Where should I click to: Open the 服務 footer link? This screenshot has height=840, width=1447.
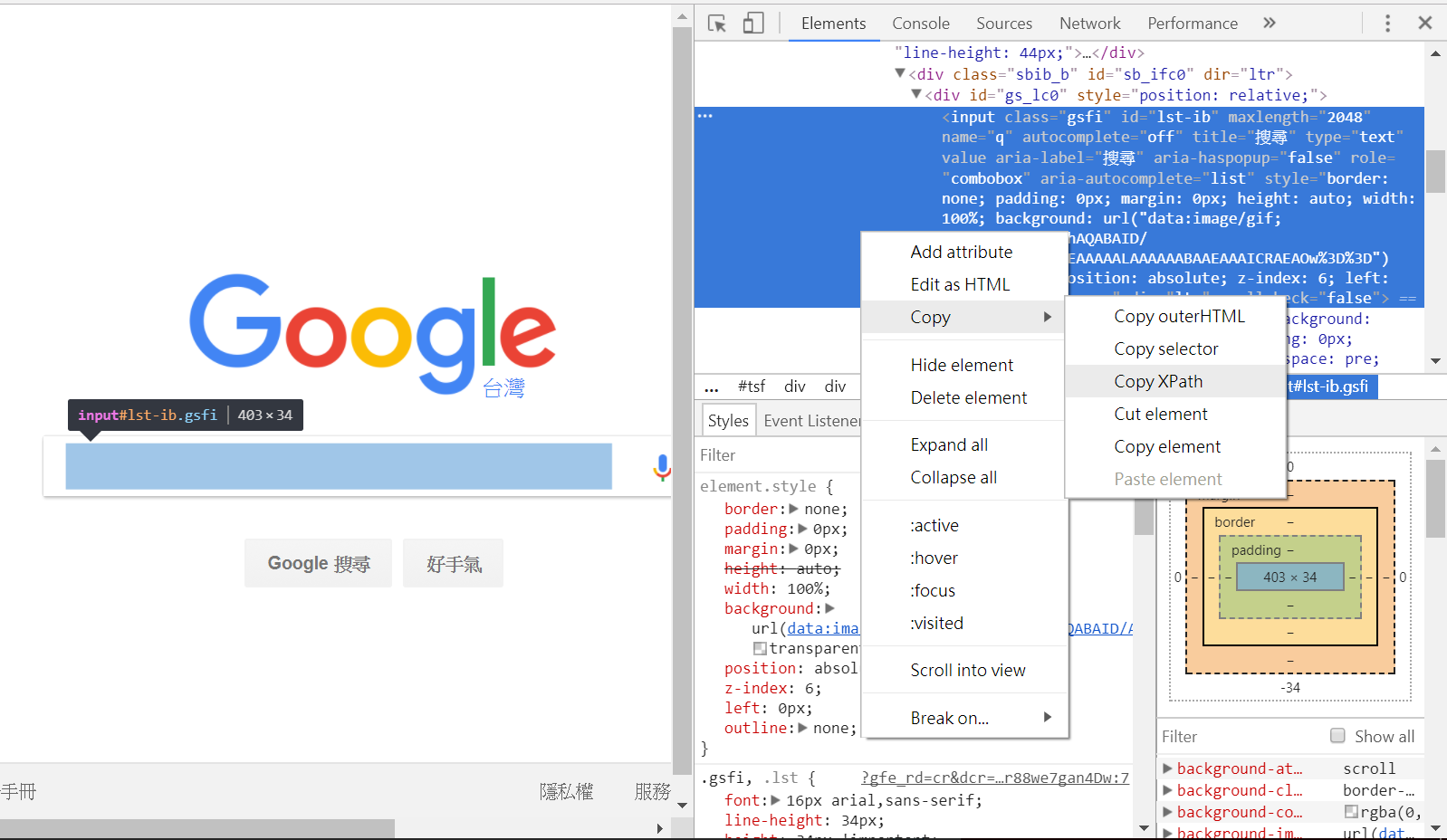pos(653,792)
